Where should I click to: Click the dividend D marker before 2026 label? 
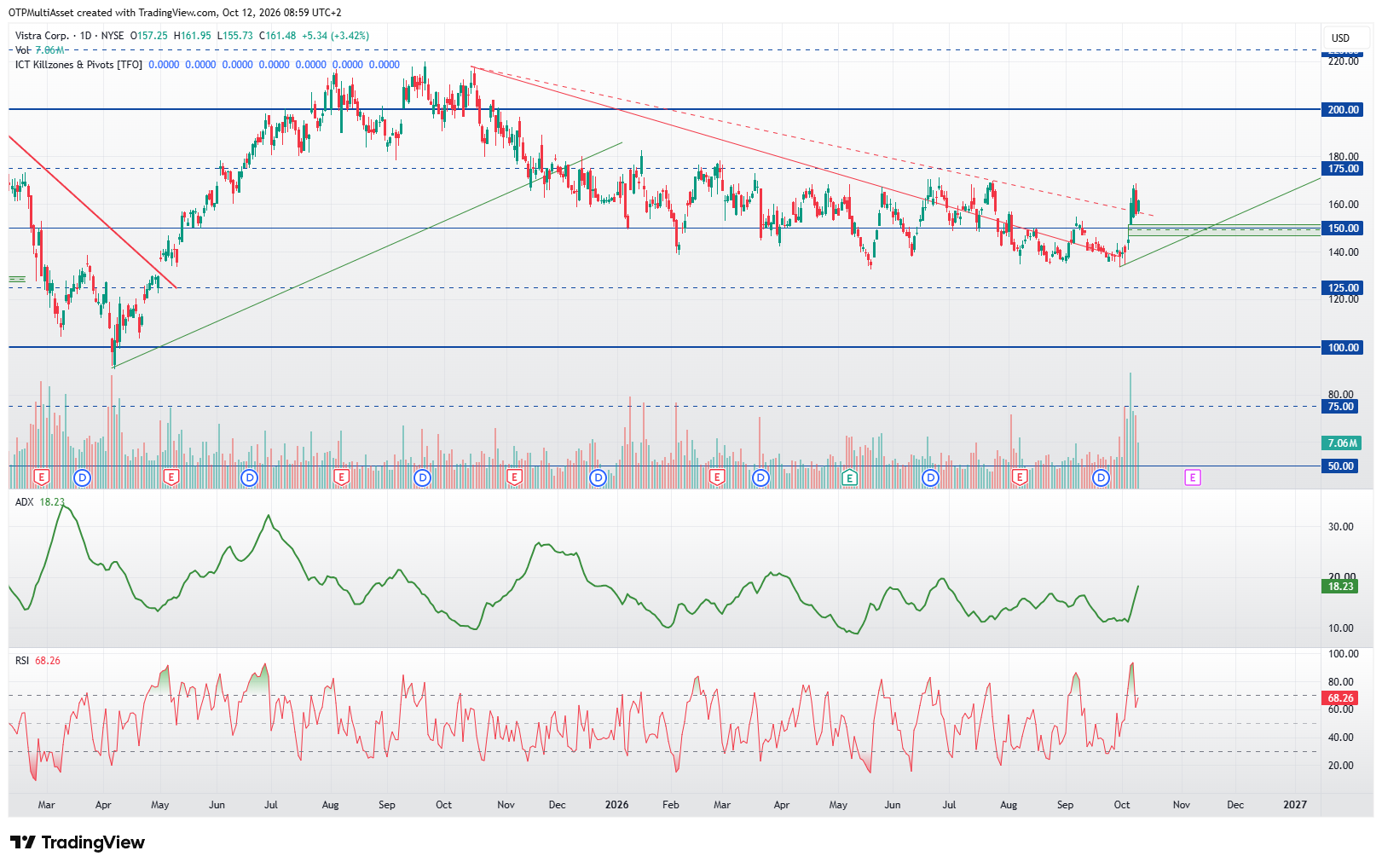(x=598, y=477)
